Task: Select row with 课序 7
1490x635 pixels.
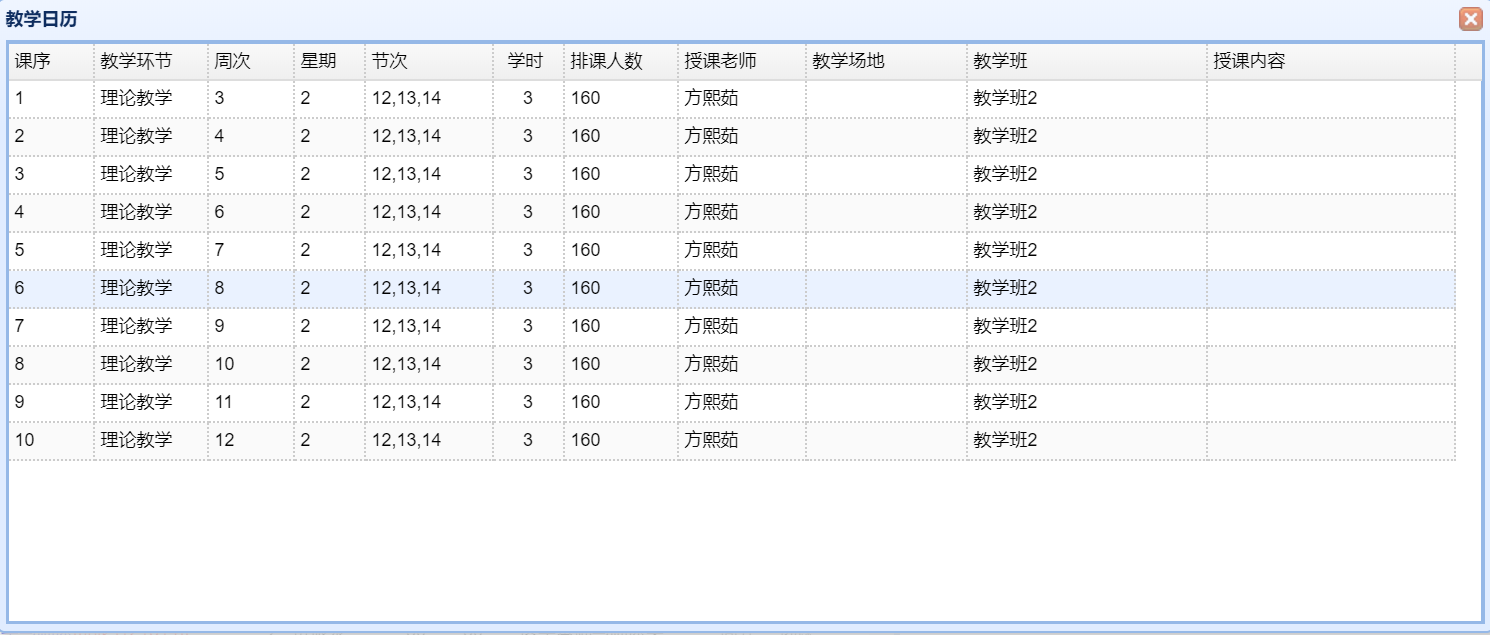Action: point(732,326)
